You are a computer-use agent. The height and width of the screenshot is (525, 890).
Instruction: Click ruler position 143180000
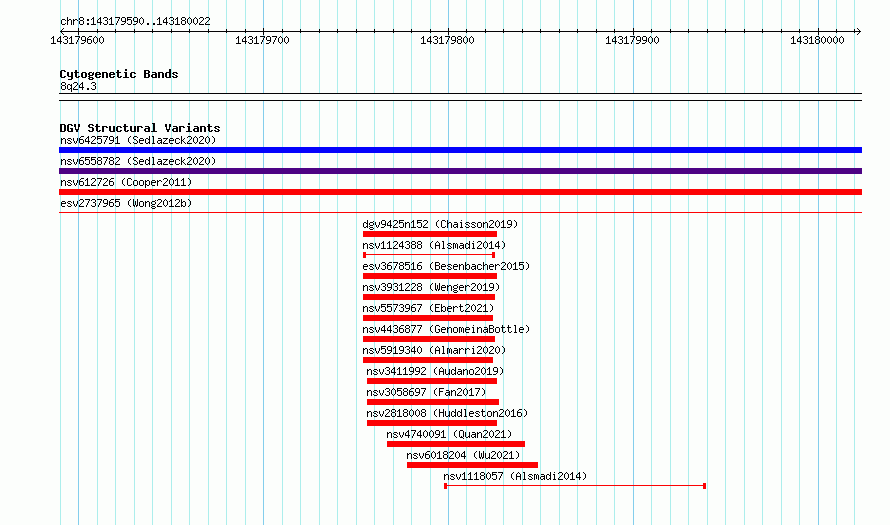tap(817, 40)
